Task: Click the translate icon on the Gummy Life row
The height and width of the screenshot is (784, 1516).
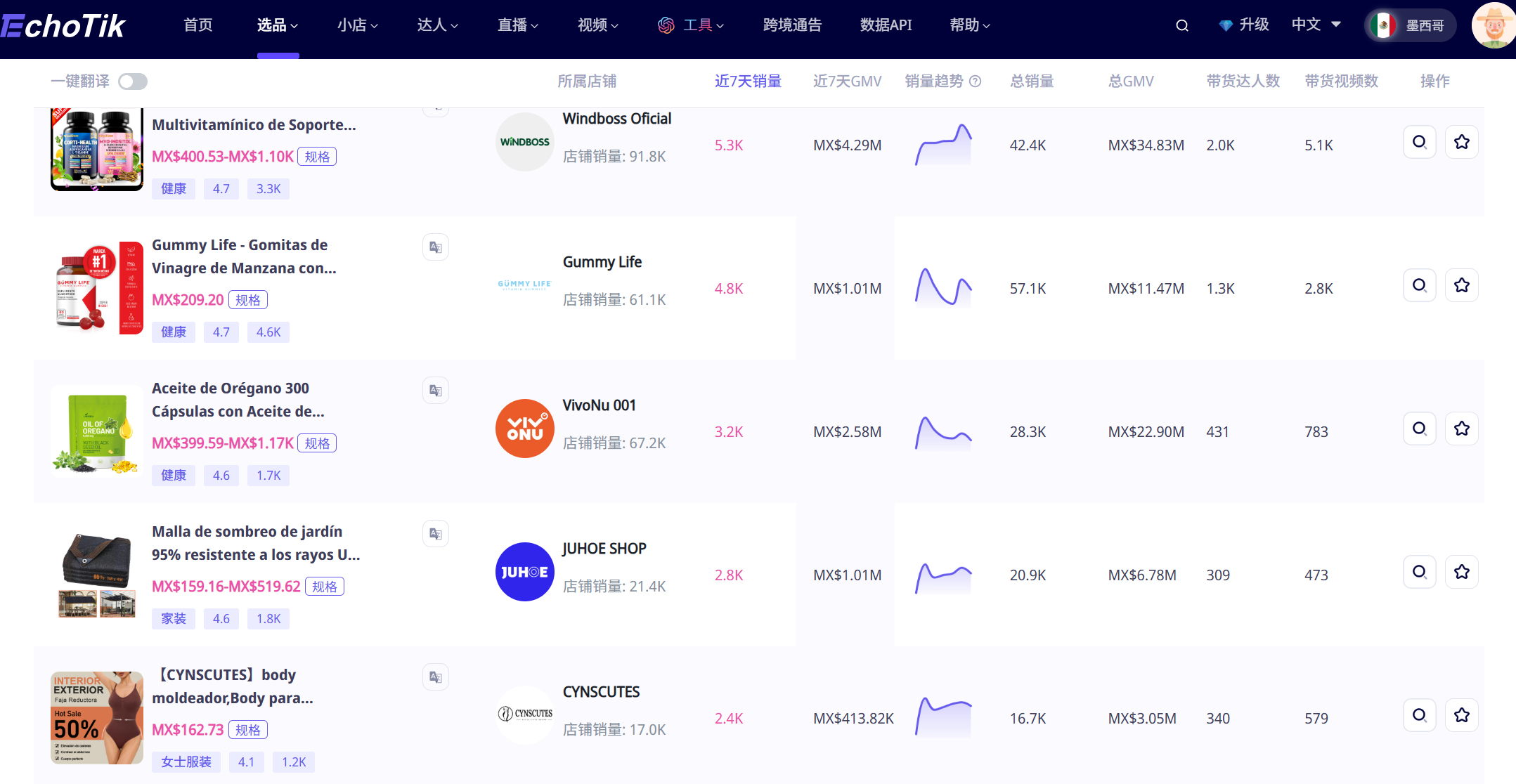Action: 435,247
